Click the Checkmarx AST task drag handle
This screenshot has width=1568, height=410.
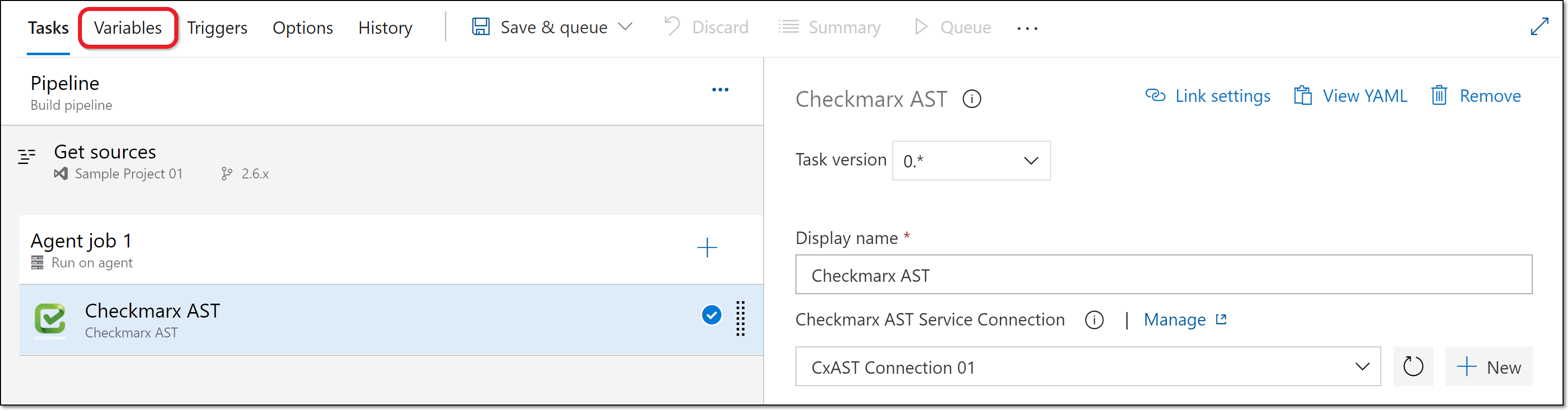pyautogui.click(x=740, y=319)
